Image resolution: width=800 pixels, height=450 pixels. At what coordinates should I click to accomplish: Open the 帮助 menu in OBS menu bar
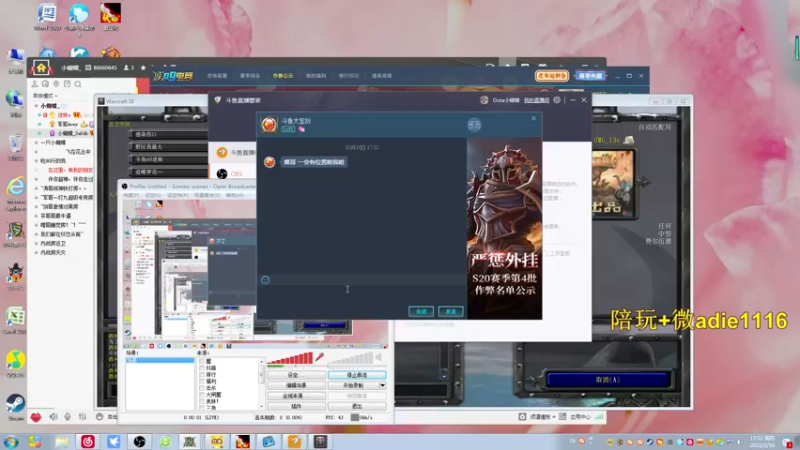click(234, 195)
